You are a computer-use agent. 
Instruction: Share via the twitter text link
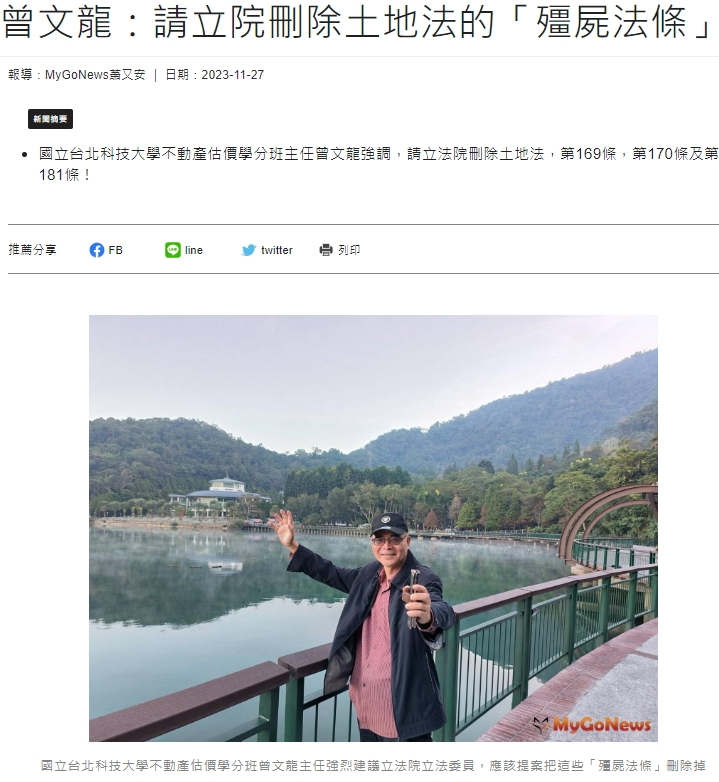point(277,250)
